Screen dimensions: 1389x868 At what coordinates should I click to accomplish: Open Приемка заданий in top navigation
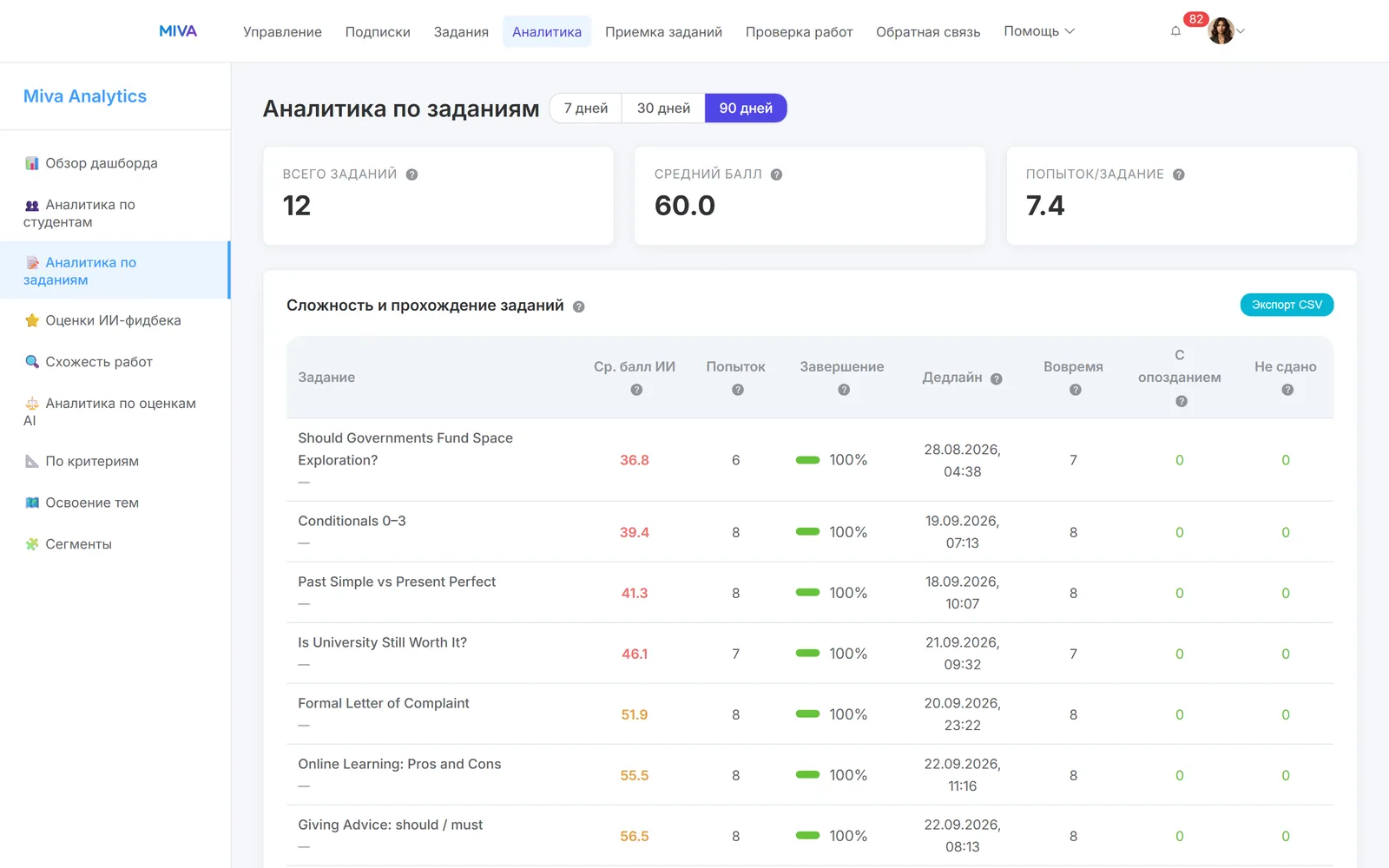pyautogui.click(x=663, y=32)
